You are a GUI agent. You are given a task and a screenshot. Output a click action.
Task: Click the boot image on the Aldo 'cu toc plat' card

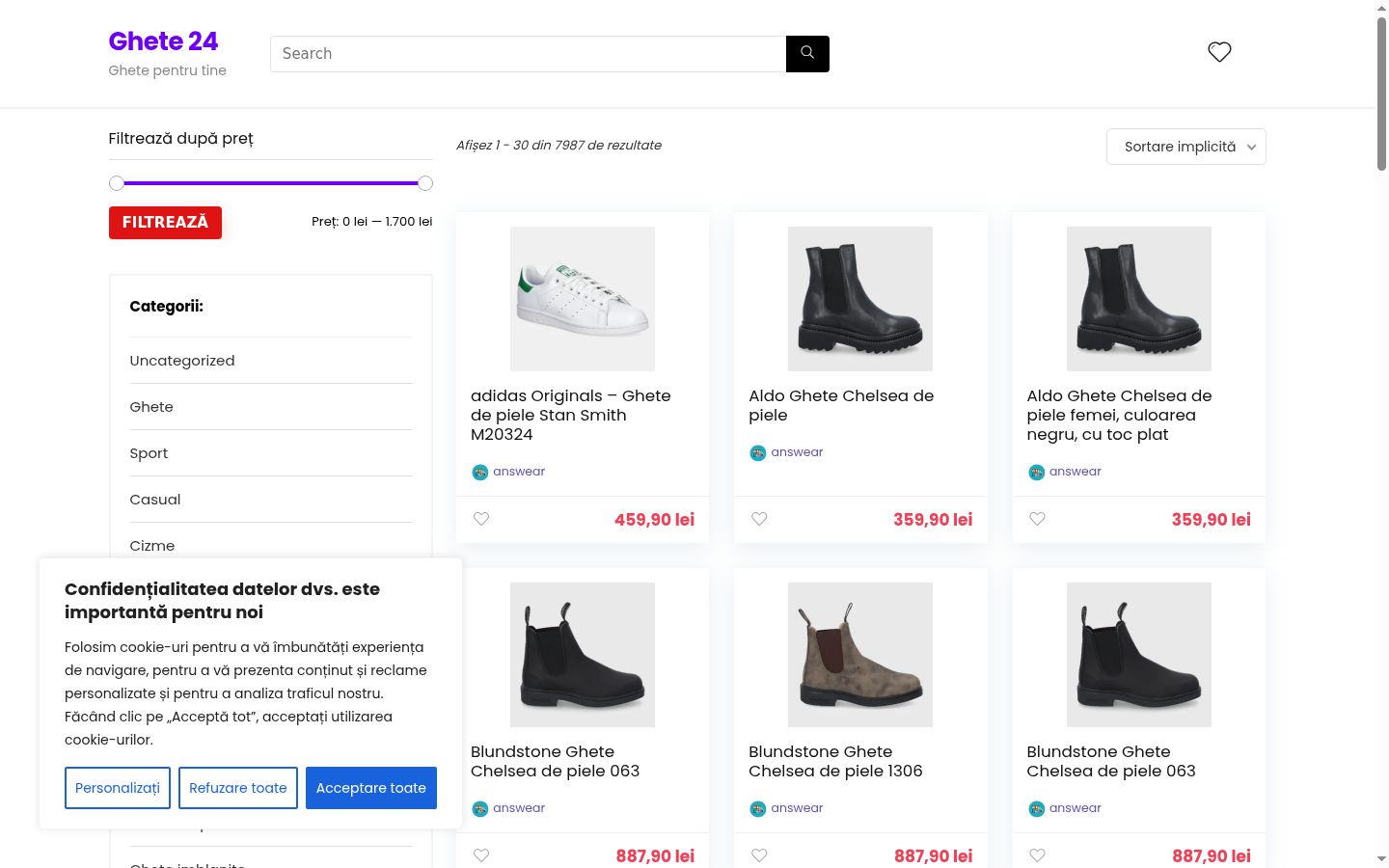pyautogui.click(x=1139, y=299)
